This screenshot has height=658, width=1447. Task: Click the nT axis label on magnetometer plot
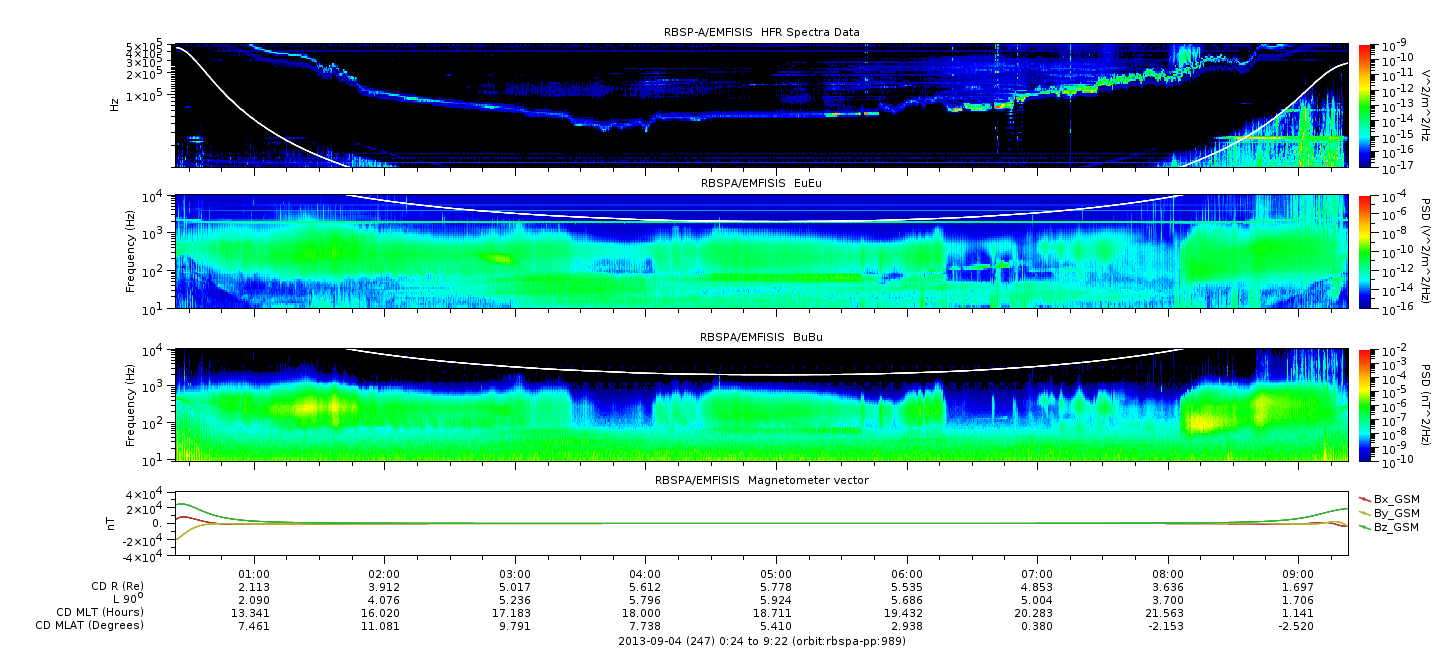(x=114, y=523)
